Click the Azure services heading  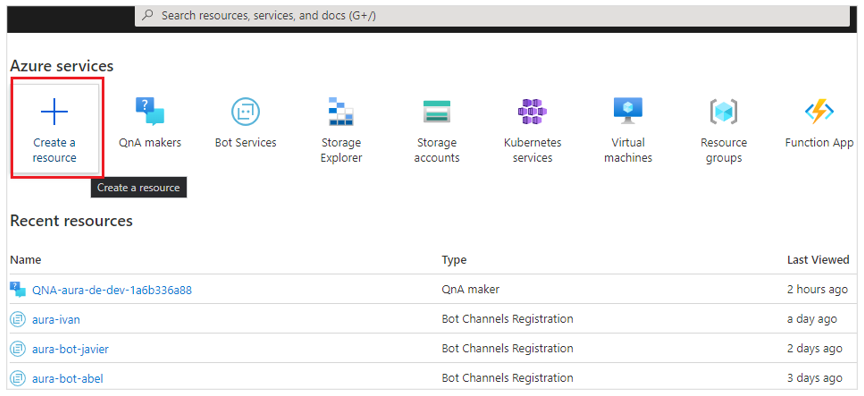click(62, 67)
